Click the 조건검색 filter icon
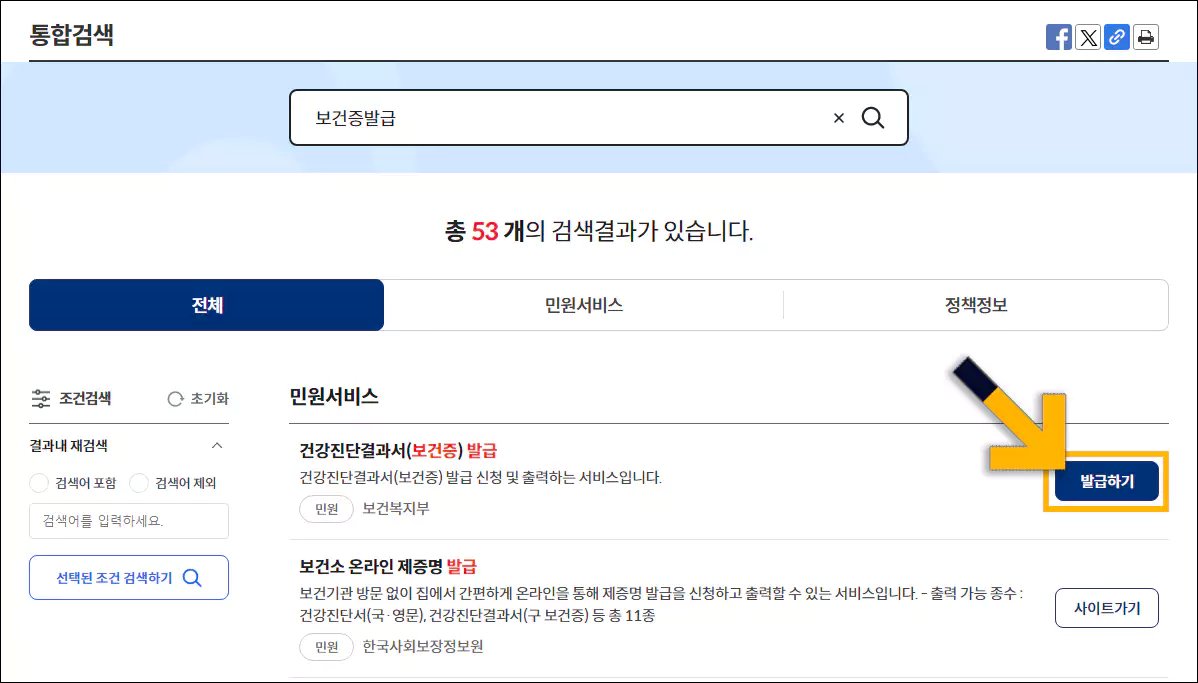Viewport: 1198px width, 683px height. (x=40, y=398)
